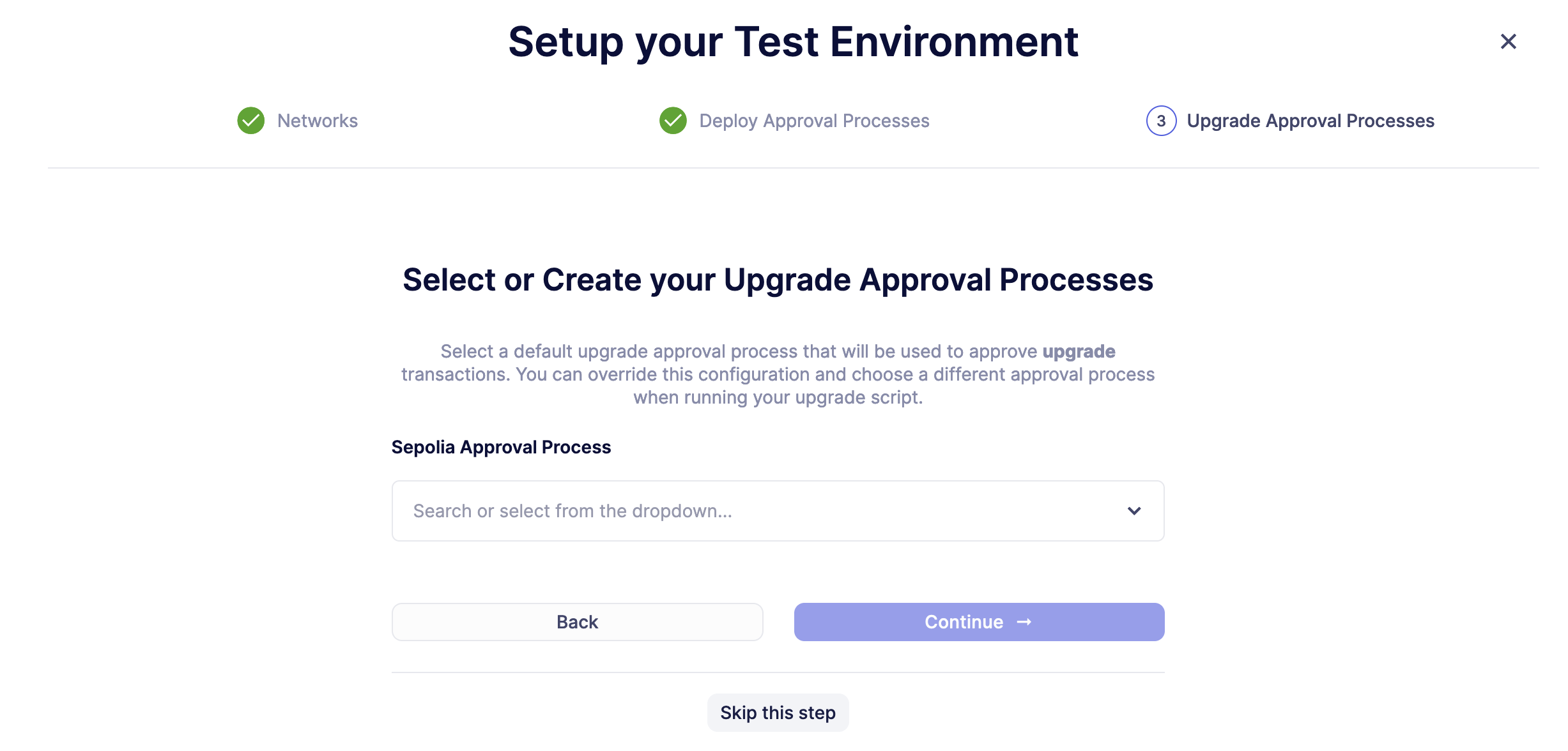This screenshot has width=1568, height=751.
Task: Click the numbered circle for step 3
Action: click(1163, 121)
